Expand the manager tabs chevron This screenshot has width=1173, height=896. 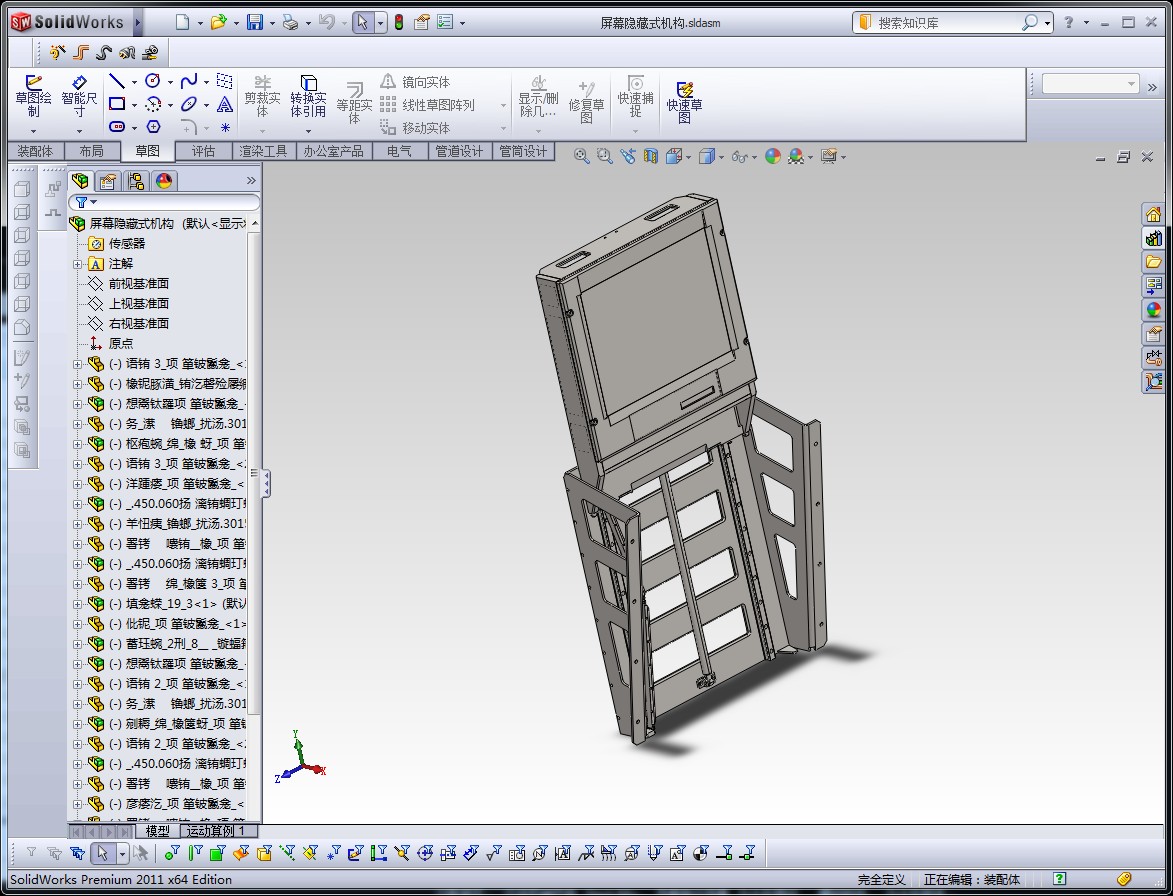pyautogui.click(x=251, y=180)
